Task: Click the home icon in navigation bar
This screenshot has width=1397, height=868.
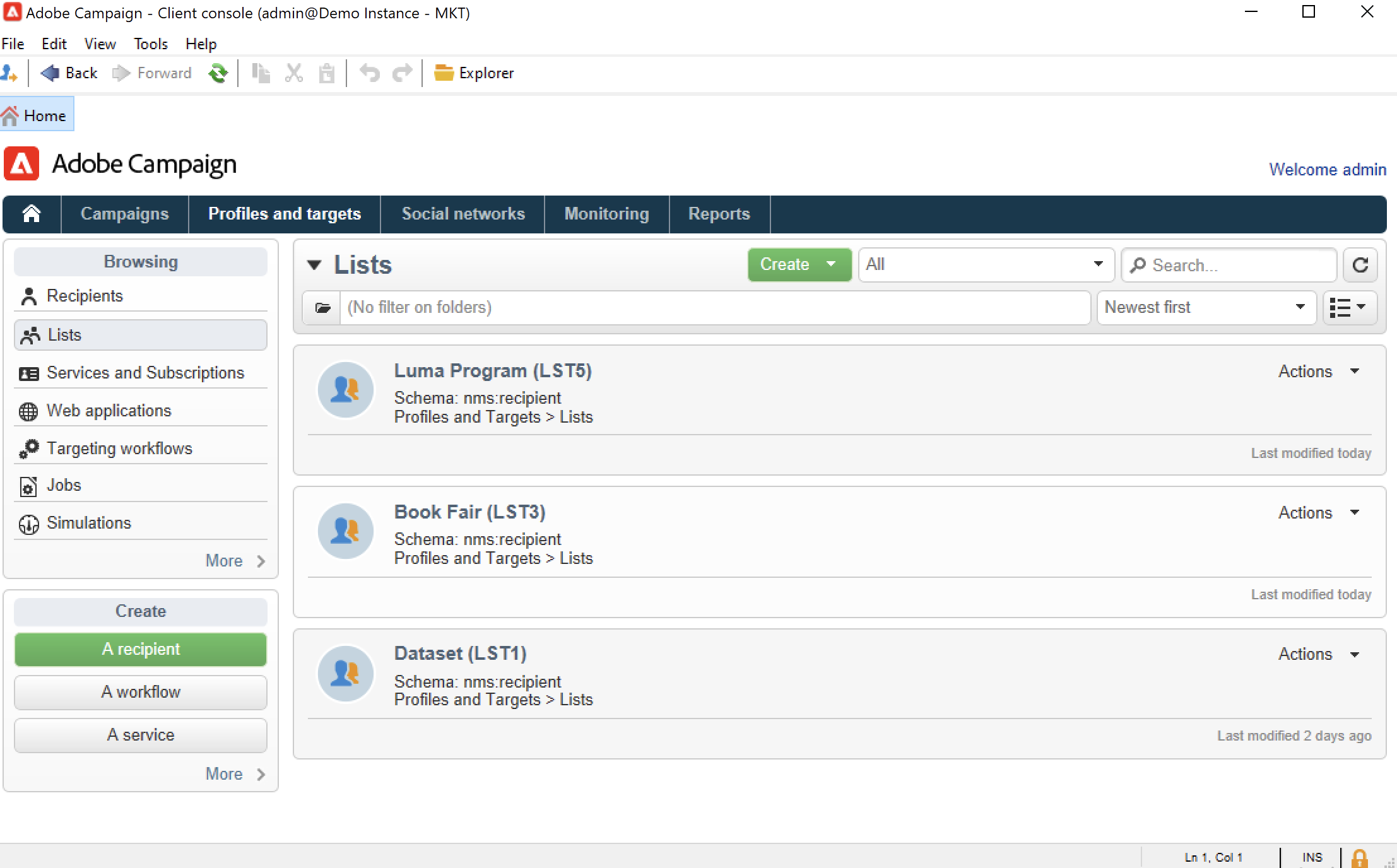Action: 32,214
